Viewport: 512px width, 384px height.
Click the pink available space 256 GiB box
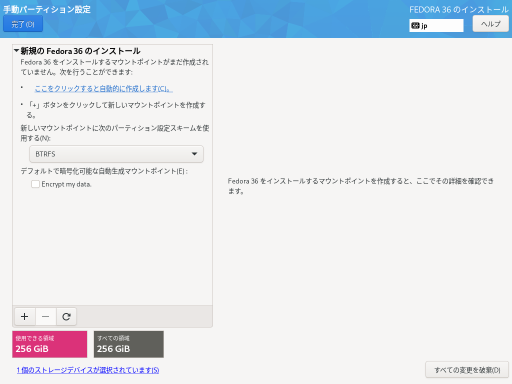click(50, 344)
